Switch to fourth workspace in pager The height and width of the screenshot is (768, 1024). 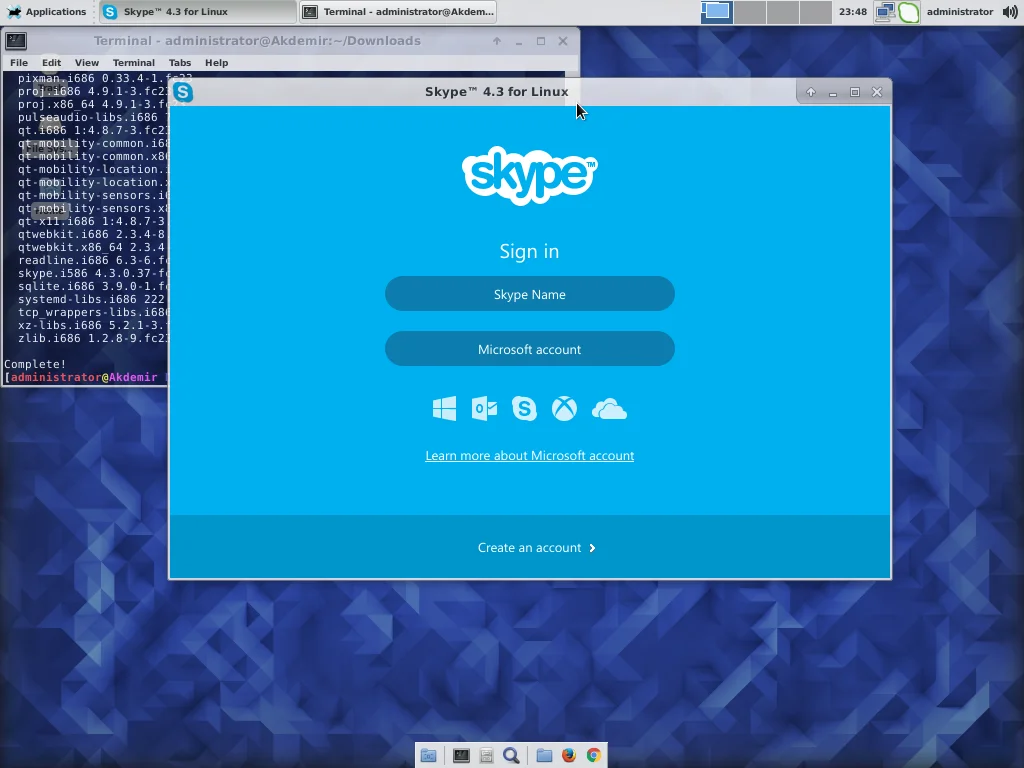pos(815,12)
